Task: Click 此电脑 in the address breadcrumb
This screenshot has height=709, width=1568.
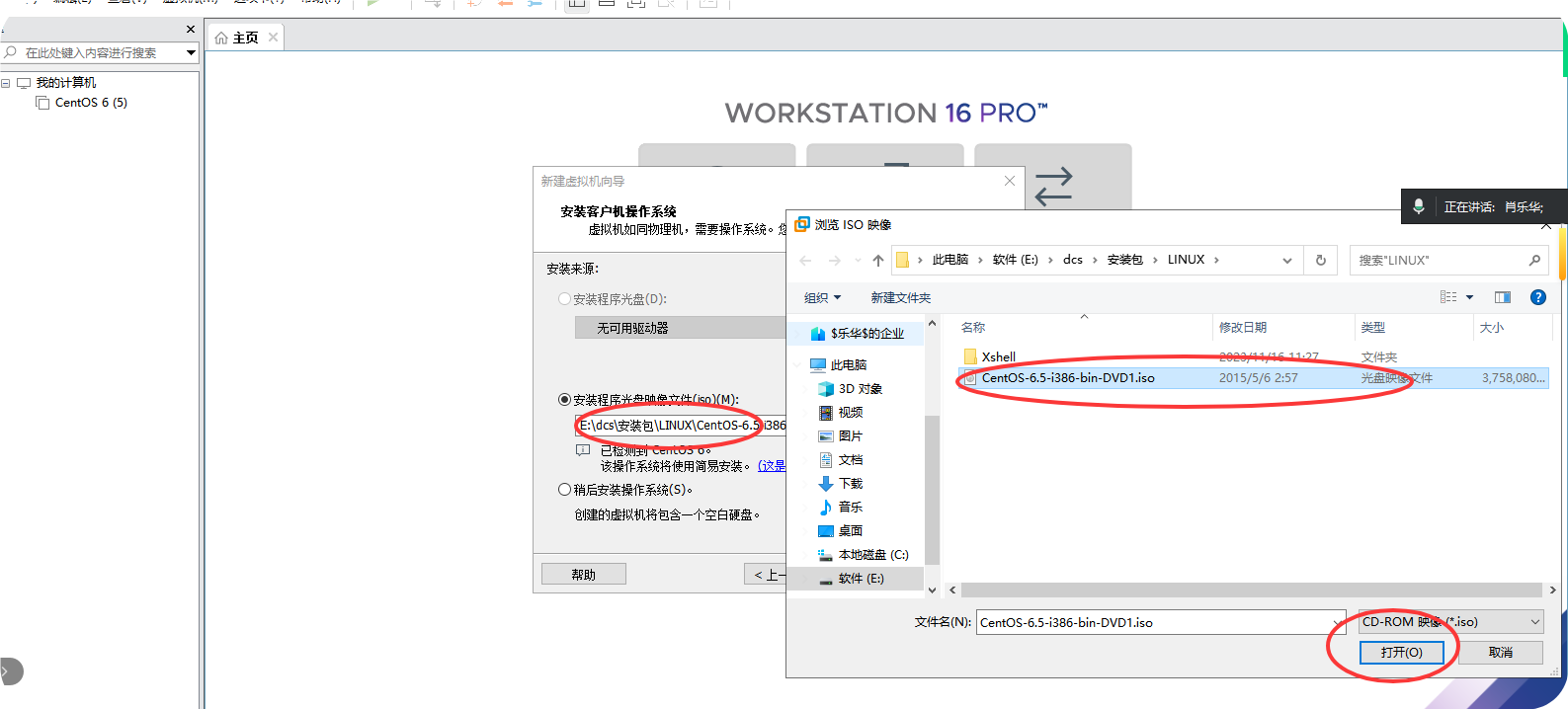Action: click(950, 260)
